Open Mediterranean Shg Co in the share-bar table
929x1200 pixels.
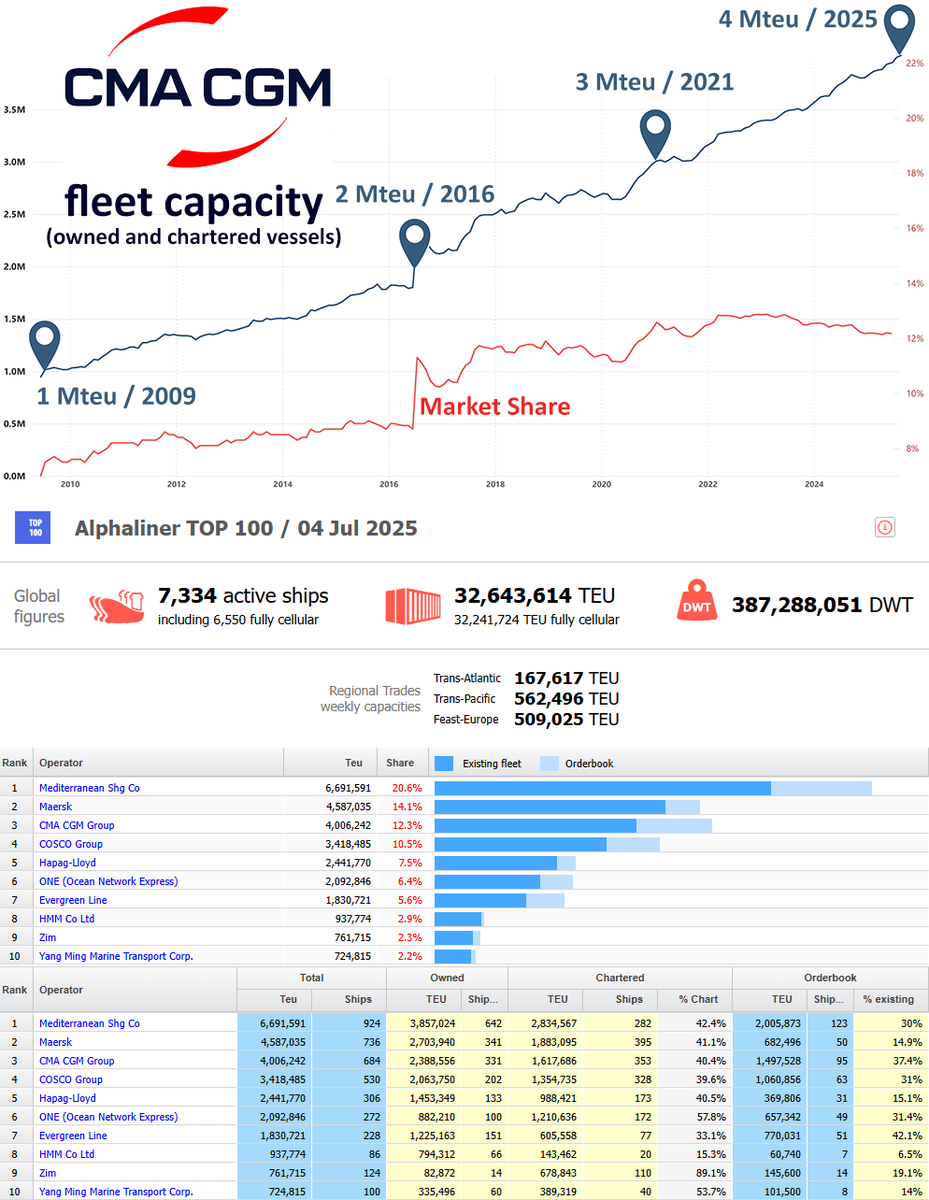click(89, 788)
